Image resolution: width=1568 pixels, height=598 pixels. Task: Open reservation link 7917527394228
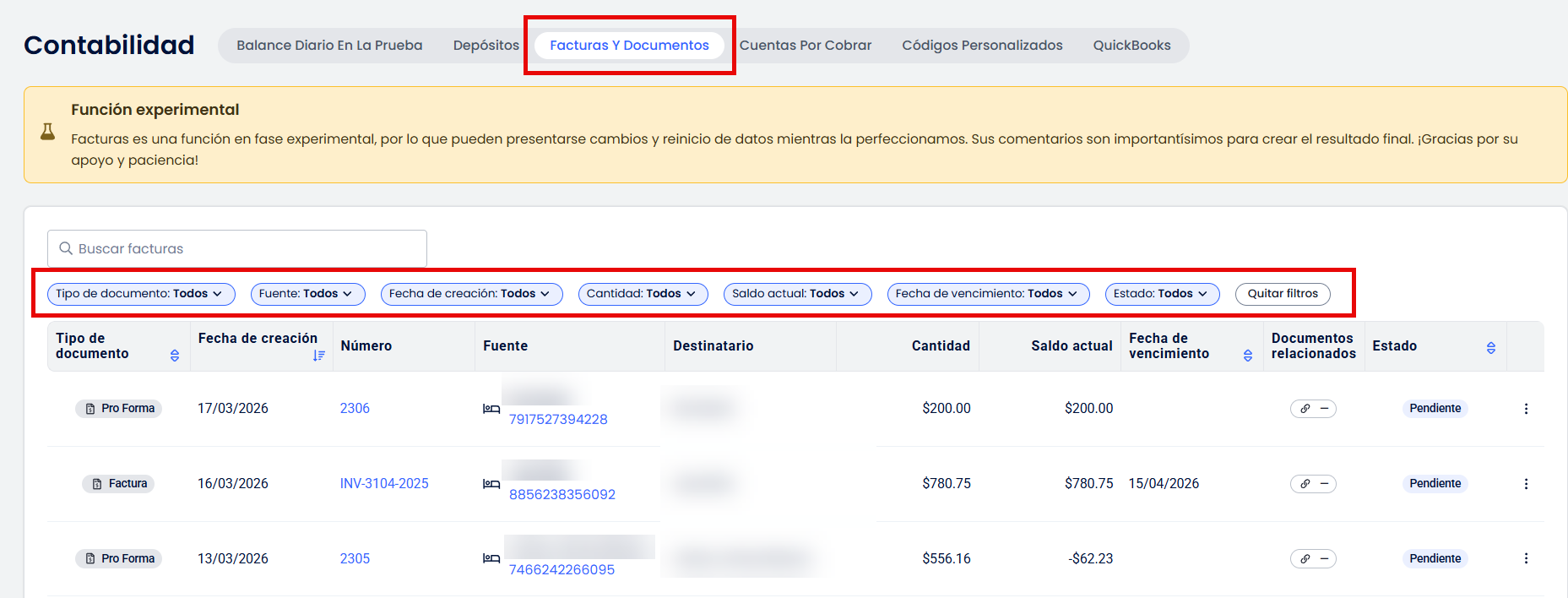pos(558,419)
